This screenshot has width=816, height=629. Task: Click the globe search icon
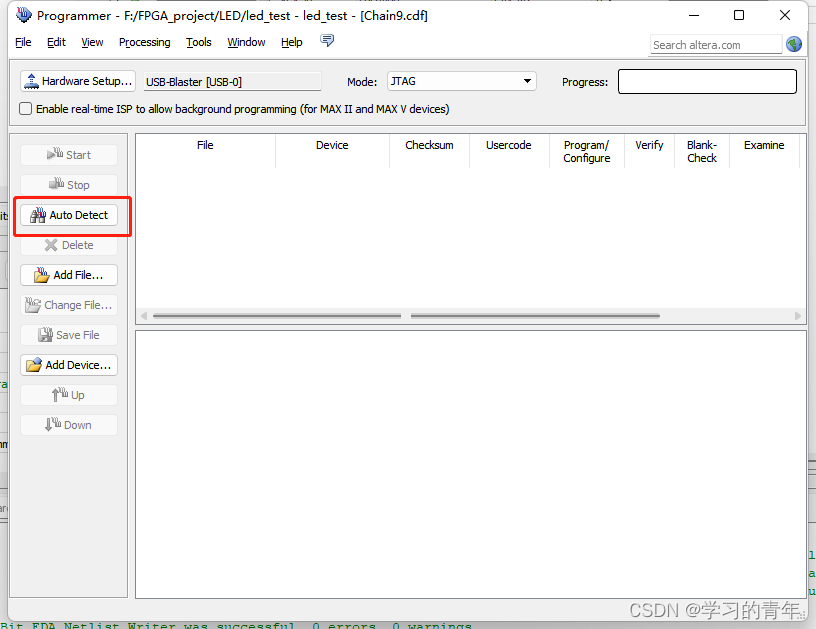(x=794, y=44)
